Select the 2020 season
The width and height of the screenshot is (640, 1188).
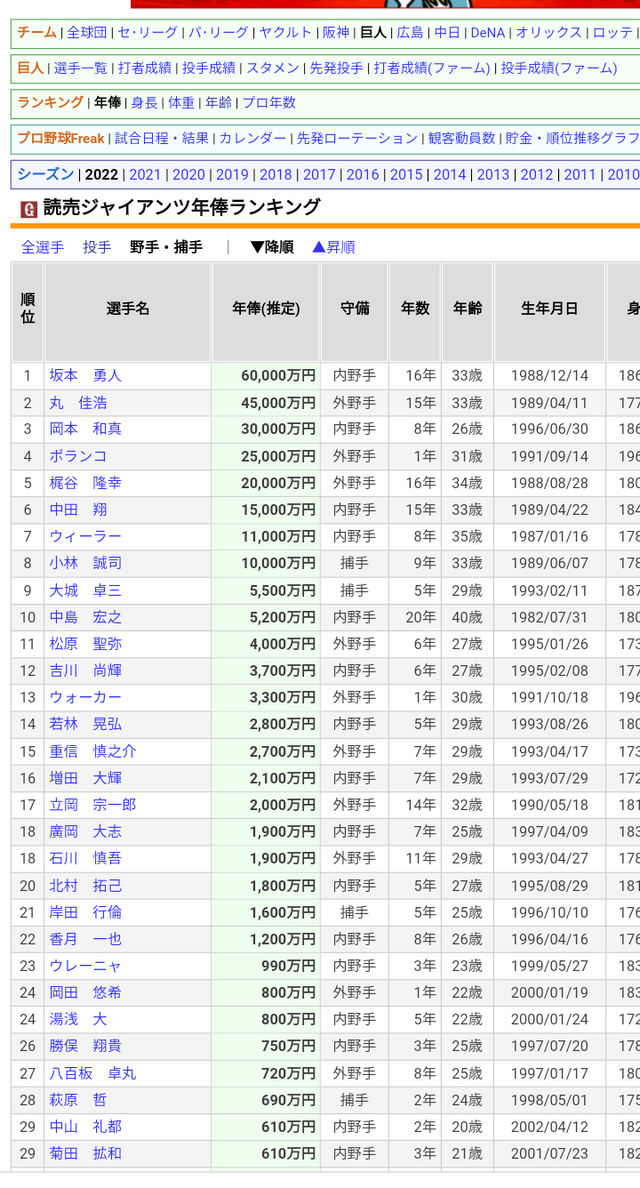point(189,175)
